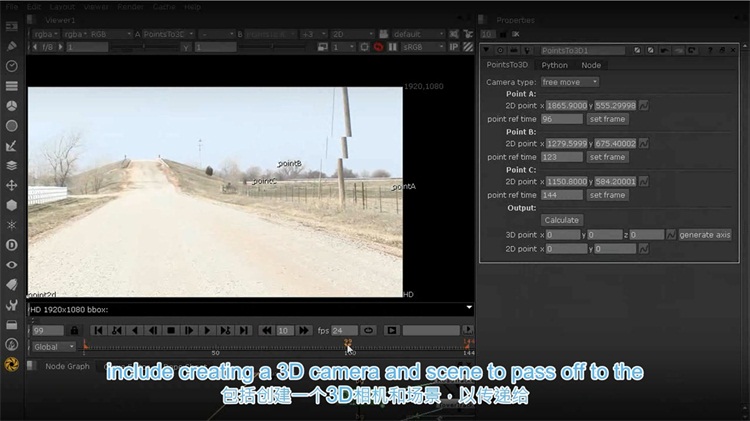
Task: Click the Time clock toolbar icon
Action: [12, 66]
